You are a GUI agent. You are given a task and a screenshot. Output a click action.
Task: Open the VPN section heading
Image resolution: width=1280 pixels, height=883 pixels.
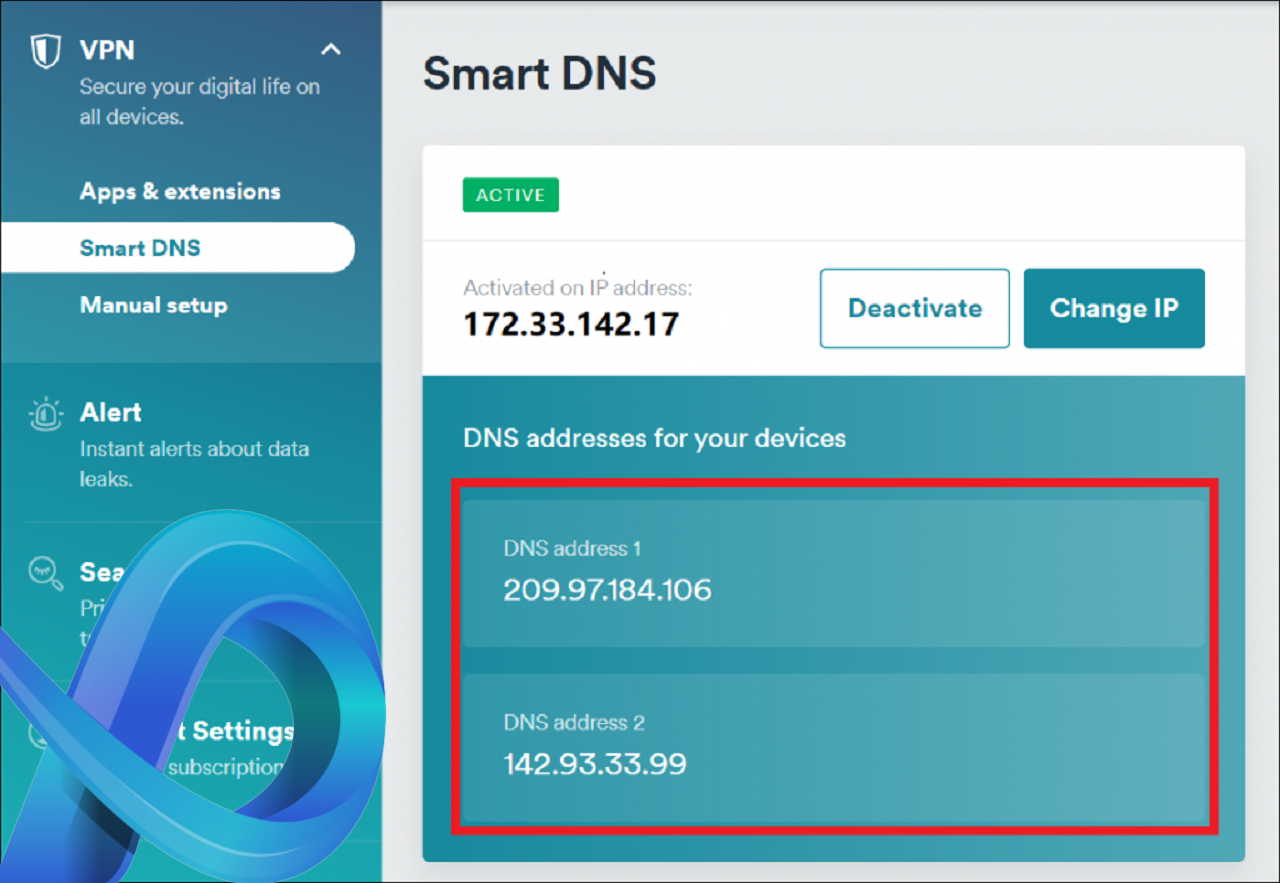pyautogui.click(x=107, y=49)
